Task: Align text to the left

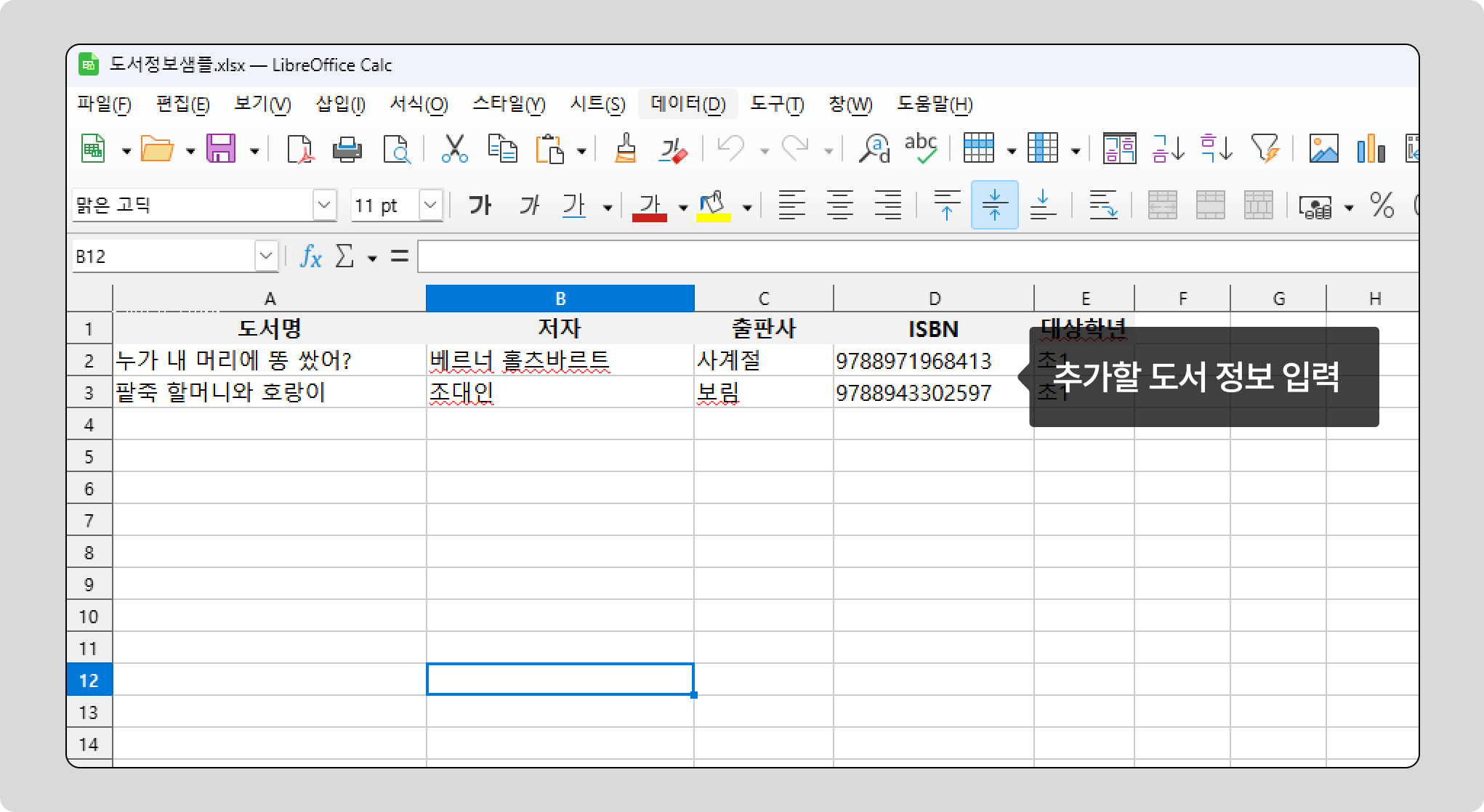Action: click(x=792, y=206)
